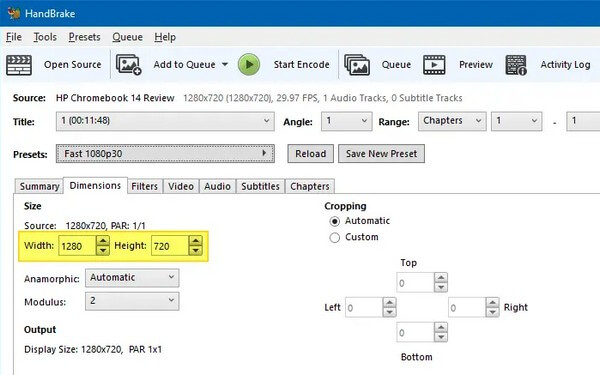The height and width of the screenshot is (375, 600).
Task: Click the Bottom crop value field
Action: pyautogui.click(x=415, y=332)
